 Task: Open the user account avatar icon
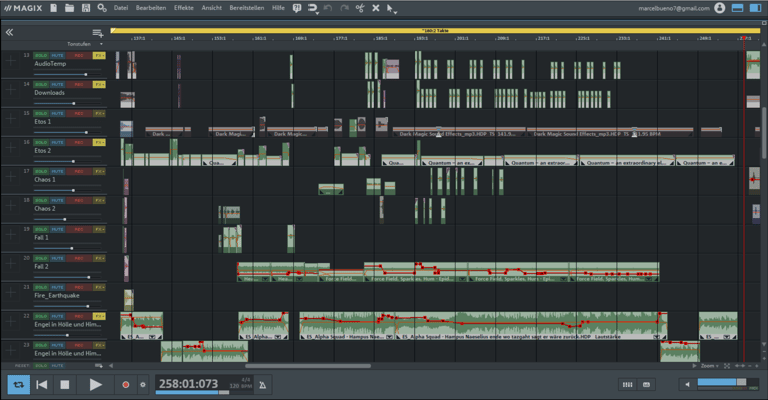720,8
